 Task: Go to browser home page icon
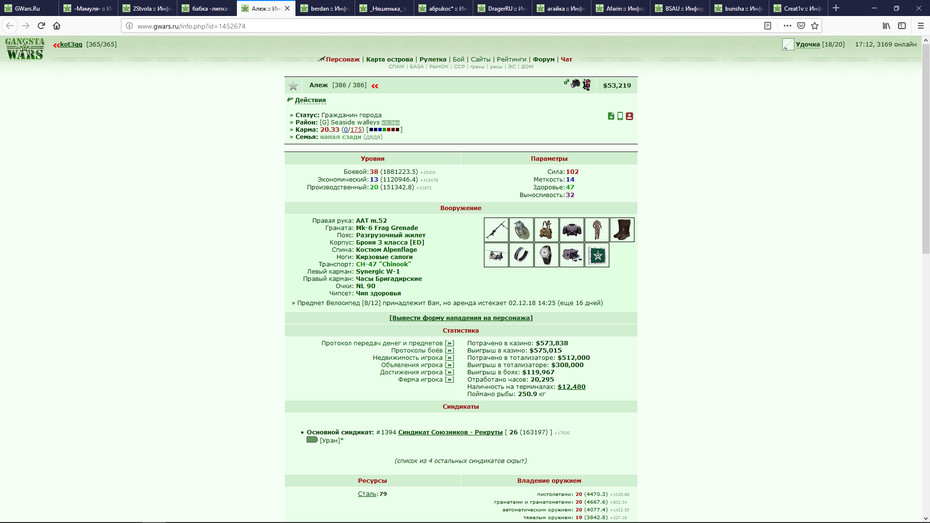click(x=57, y=25)
